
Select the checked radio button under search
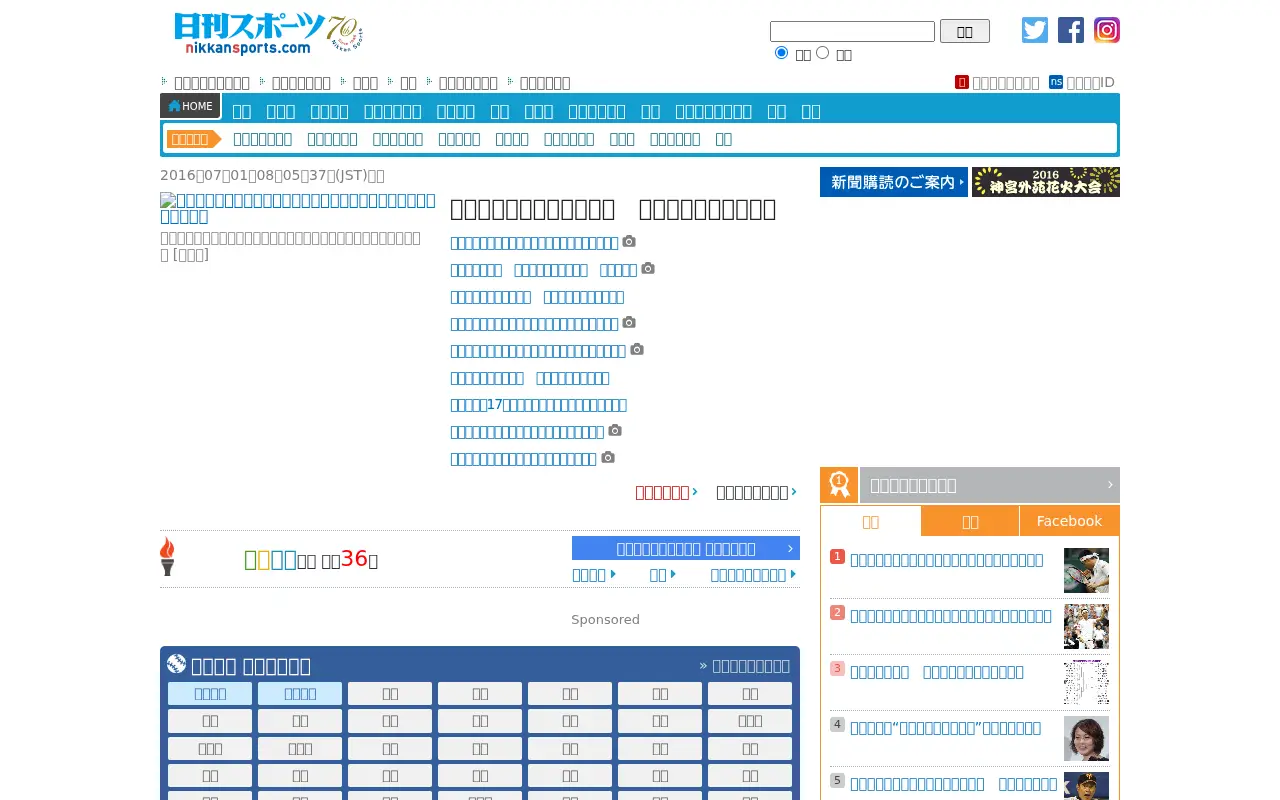(x=782, y=53)
